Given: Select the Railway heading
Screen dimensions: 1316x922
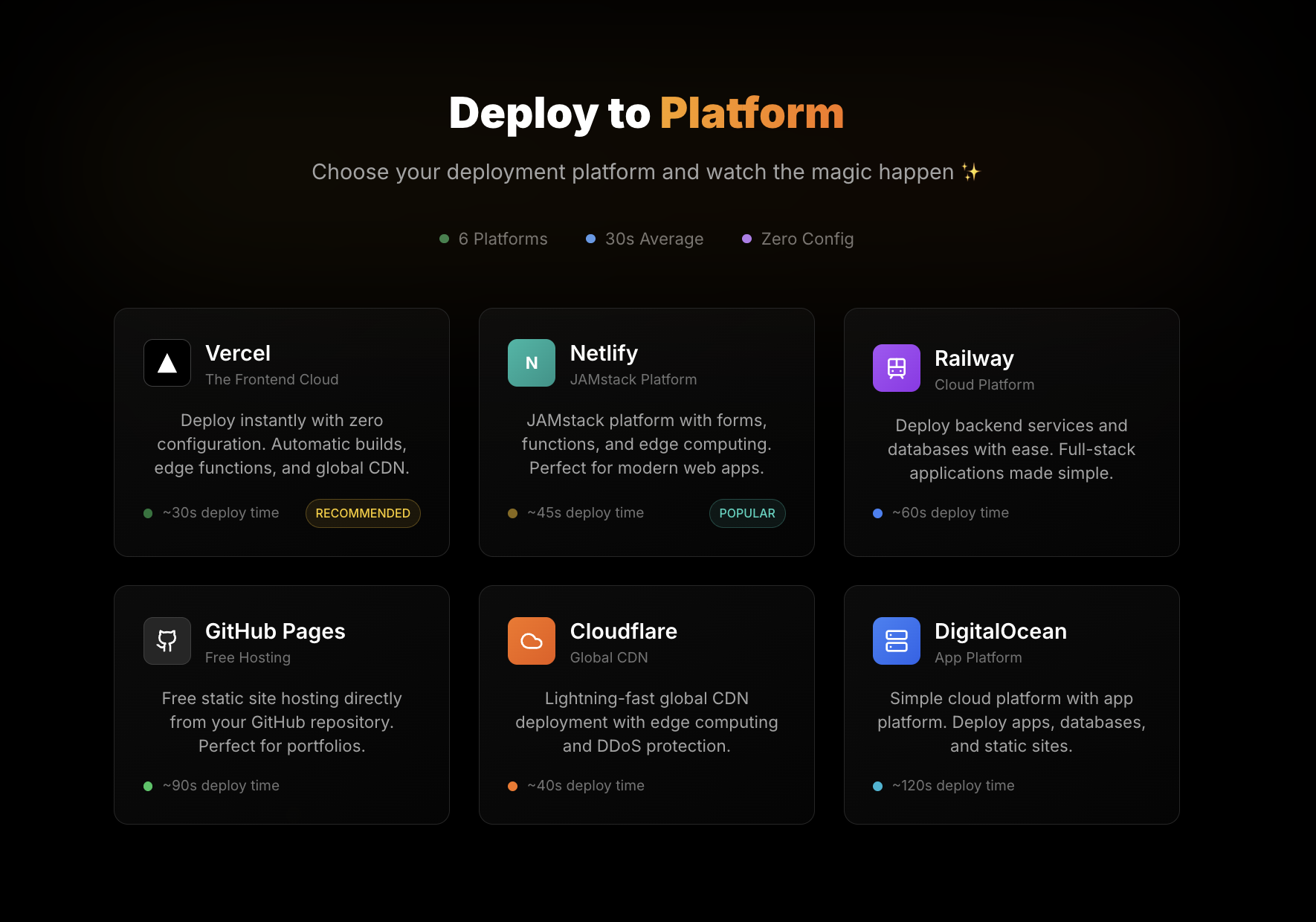Looking at the screenshot, I should [x=974, y=358].
